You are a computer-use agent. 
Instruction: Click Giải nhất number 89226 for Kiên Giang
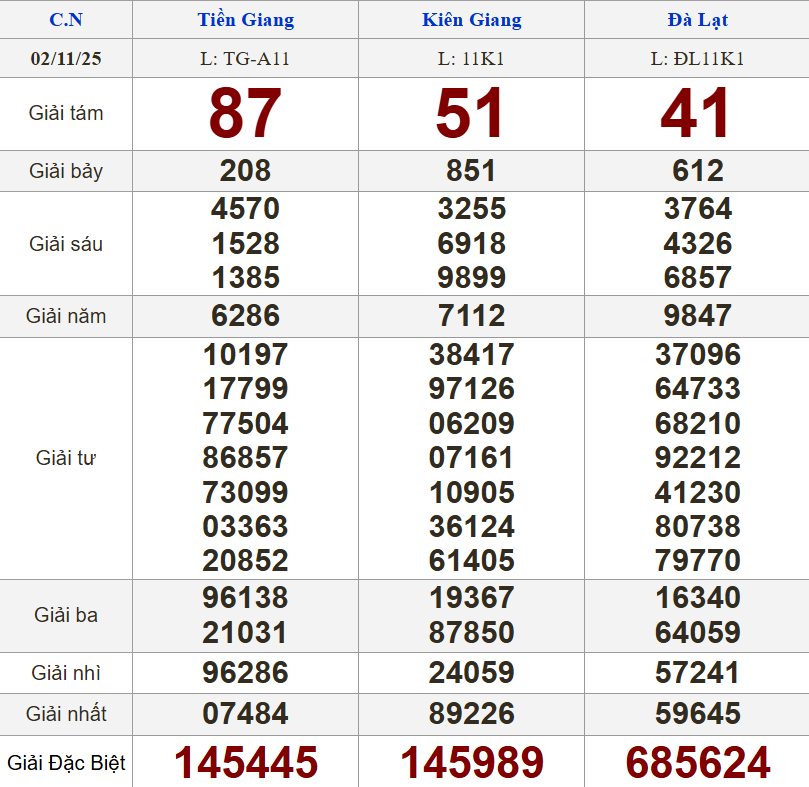pyautogui.click(x=471, y=714)
